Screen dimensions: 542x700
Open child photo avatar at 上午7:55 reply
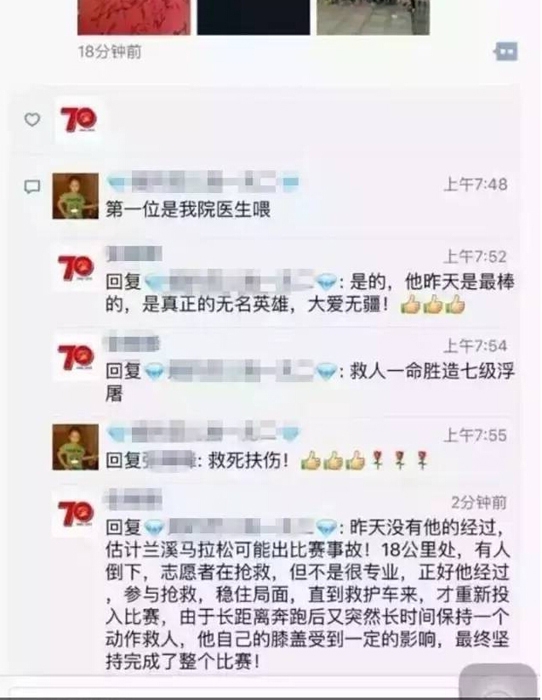pos(75,447)
